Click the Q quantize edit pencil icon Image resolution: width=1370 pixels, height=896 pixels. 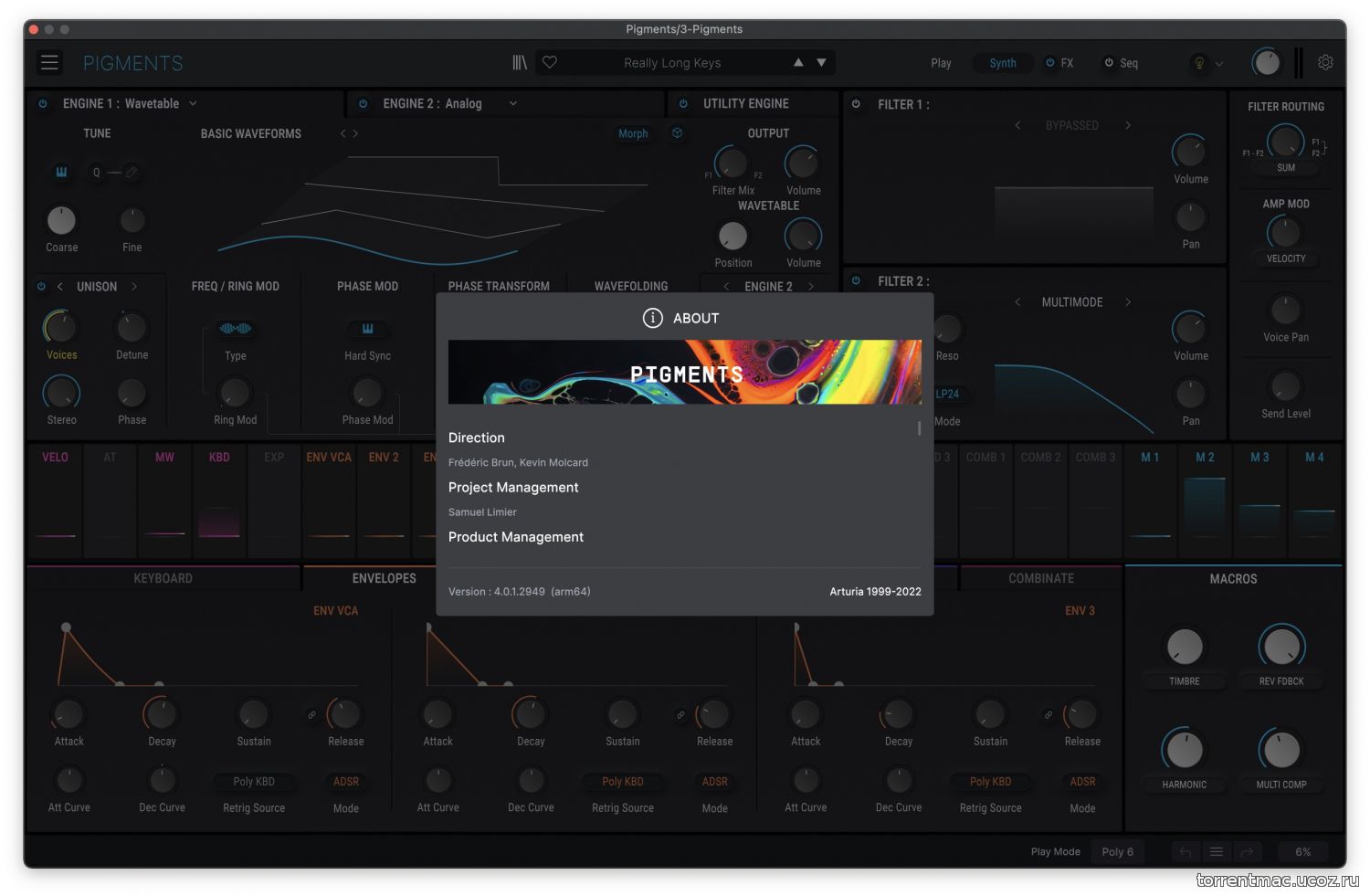(x=132, y=172)
